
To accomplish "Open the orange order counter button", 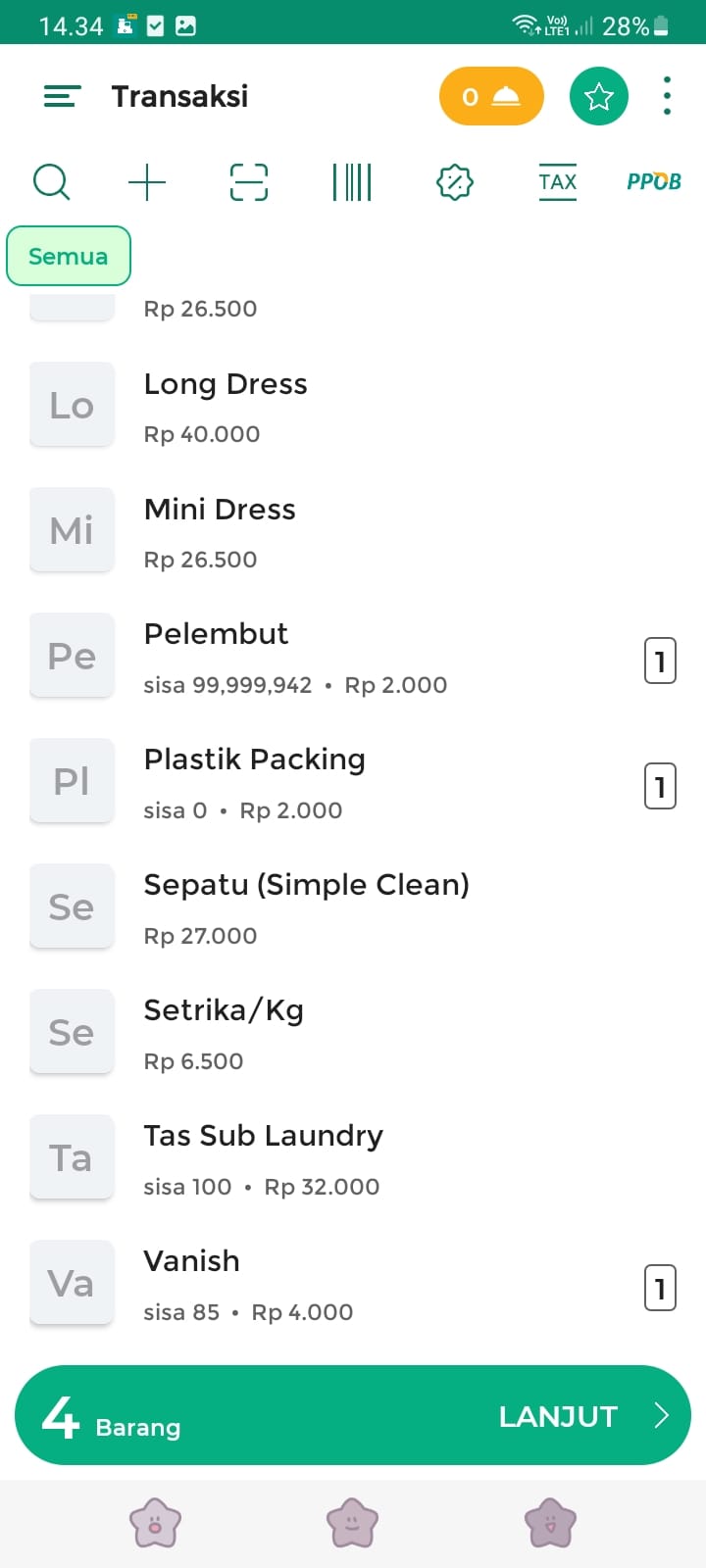I will (491, 96).
